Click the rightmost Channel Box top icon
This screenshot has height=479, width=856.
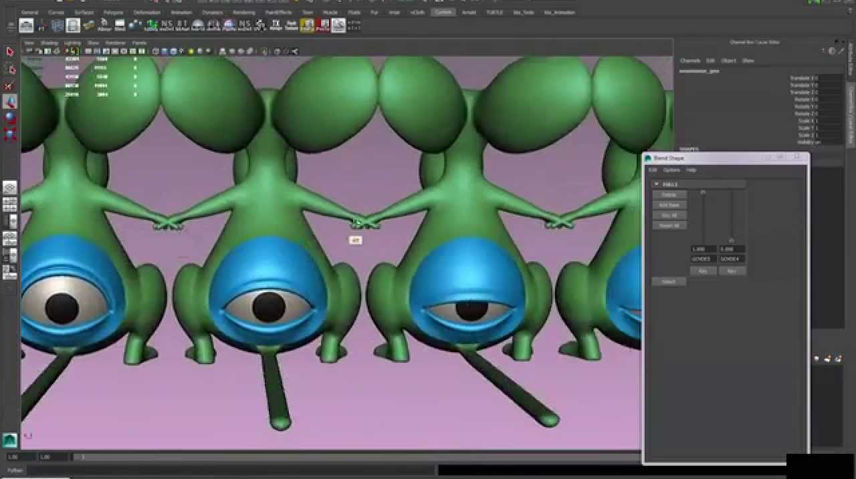[x=841, y=51]
